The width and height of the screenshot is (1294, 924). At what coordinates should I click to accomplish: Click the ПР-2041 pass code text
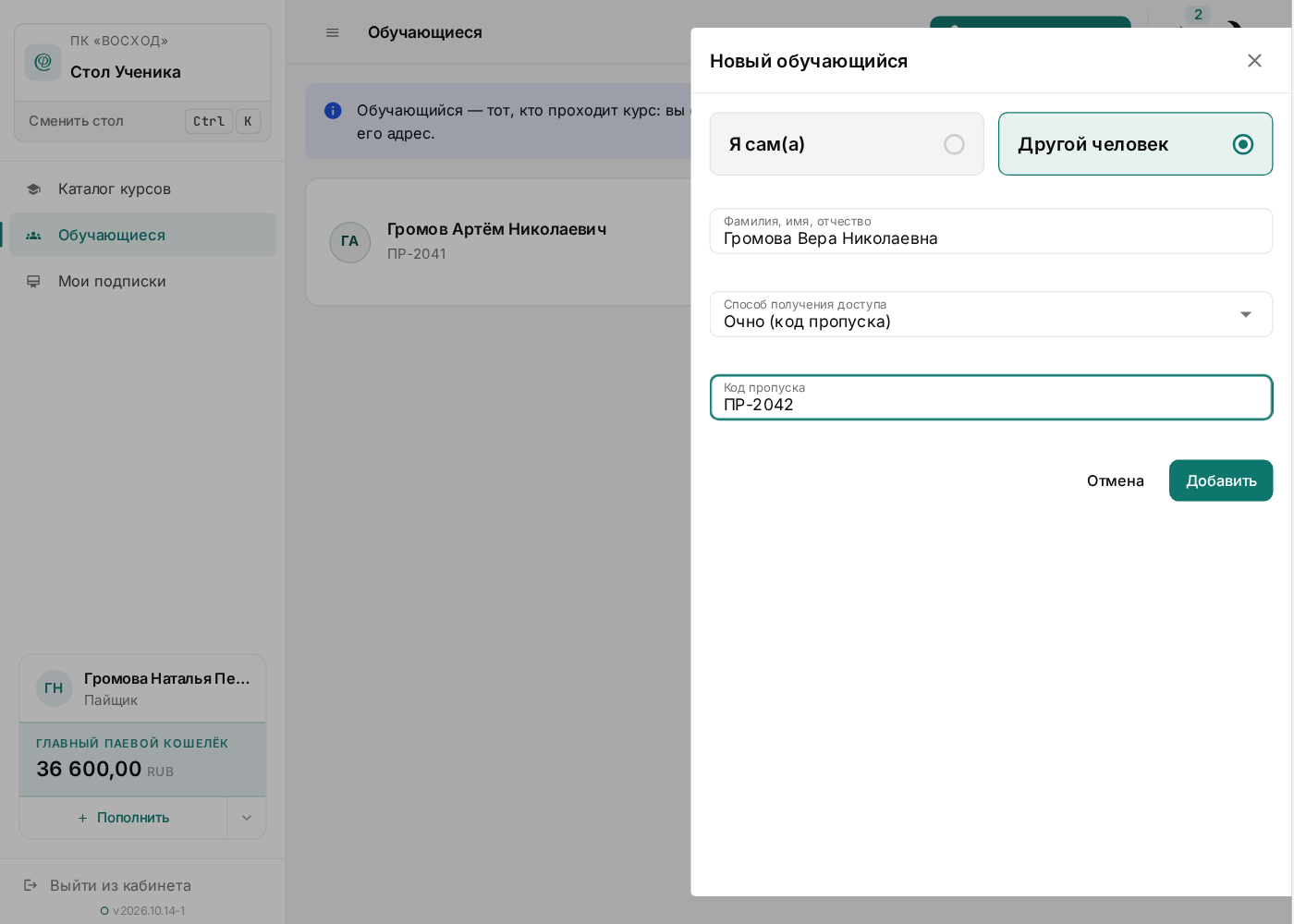click(417, 254)
